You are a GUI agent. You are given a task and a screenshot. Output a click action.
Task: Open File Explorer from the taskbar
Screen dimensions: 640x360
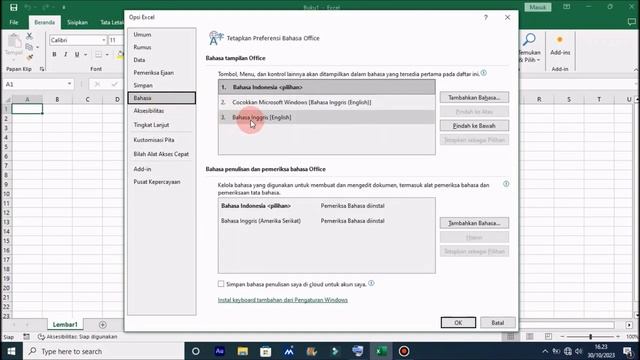pyautogui.click(x=242, y=351)
